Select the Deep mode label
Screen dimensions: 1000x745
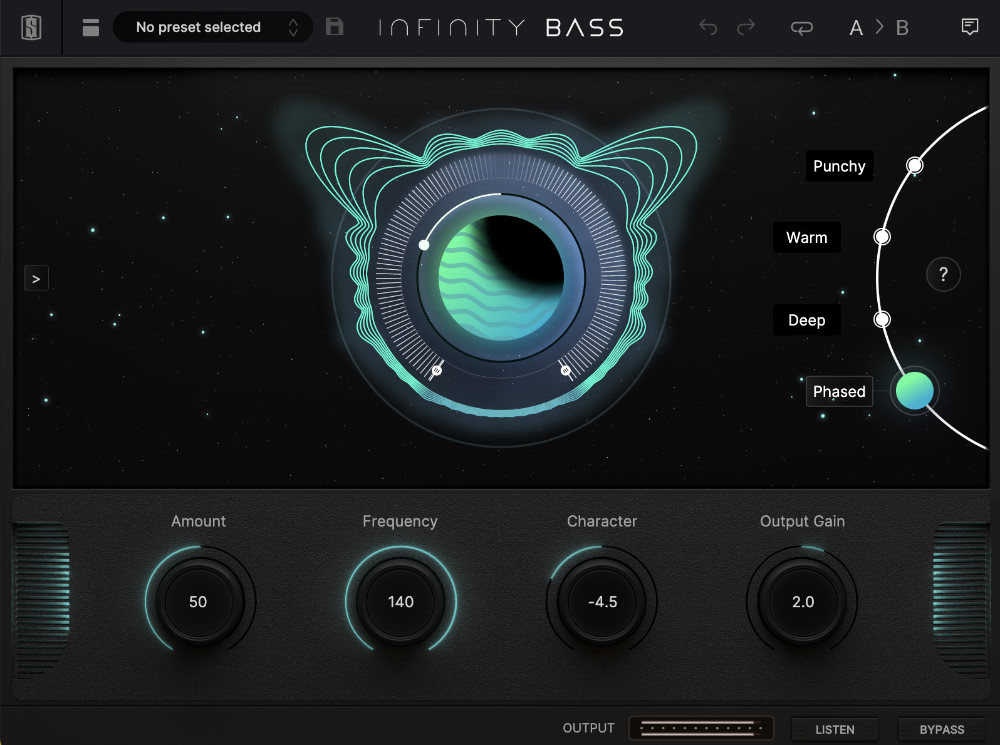pos(807,320)
